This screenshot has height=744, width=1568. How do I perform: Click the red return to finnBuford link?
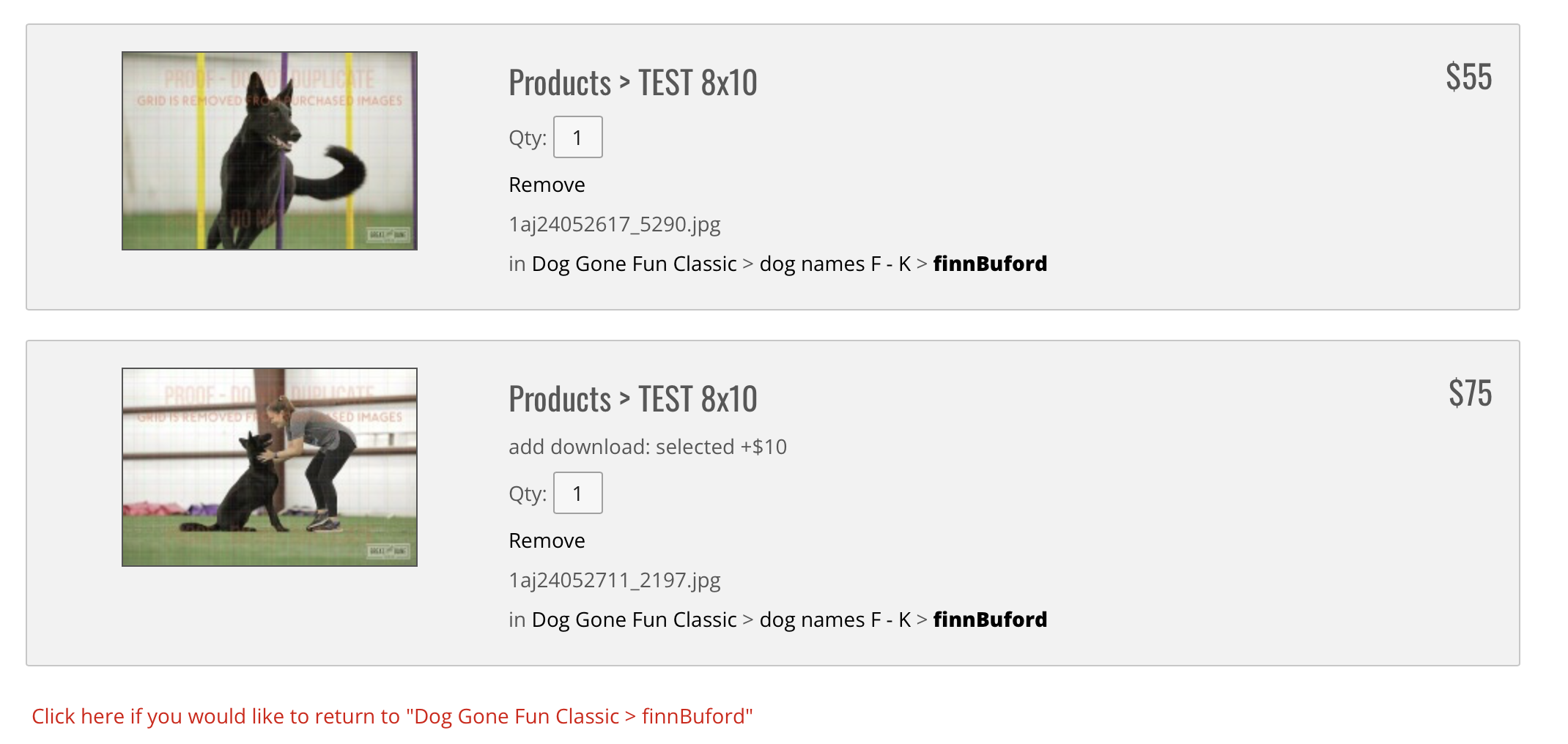392,716
